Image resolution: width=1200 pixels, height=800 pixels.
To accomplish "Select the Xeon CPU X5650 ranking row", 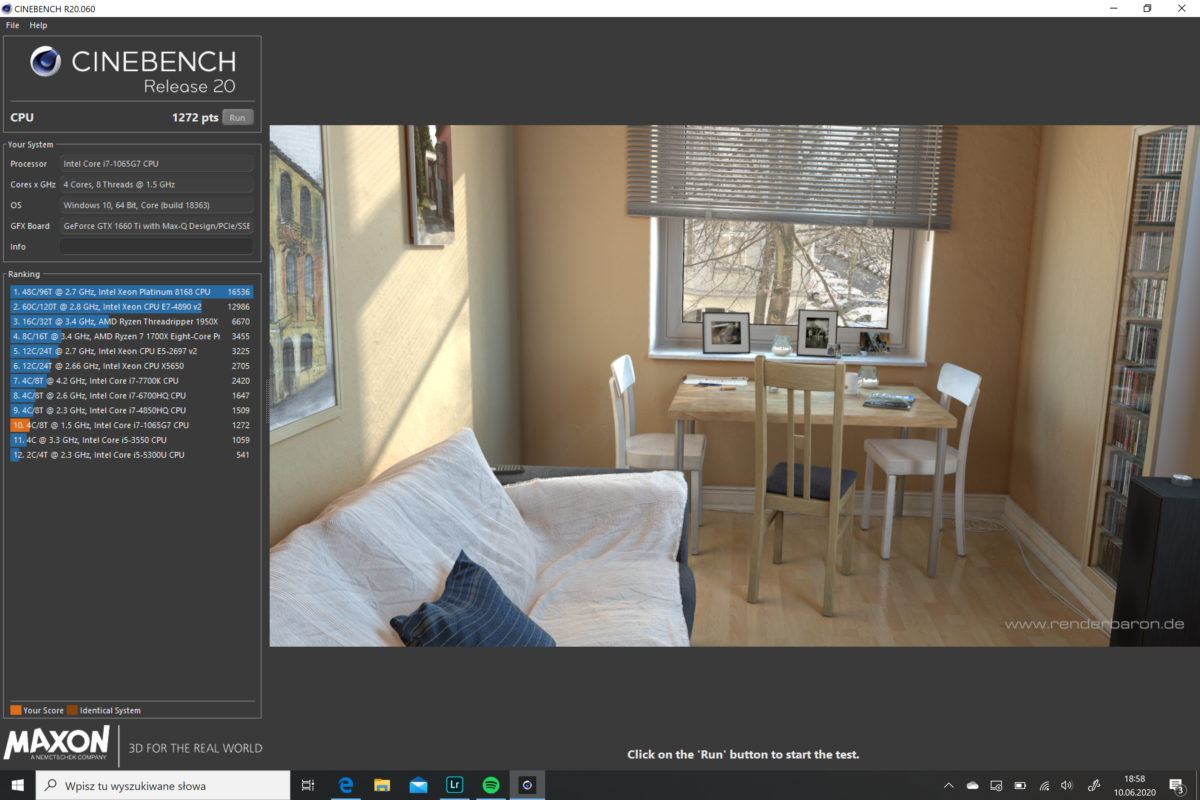I will (131, 366).
